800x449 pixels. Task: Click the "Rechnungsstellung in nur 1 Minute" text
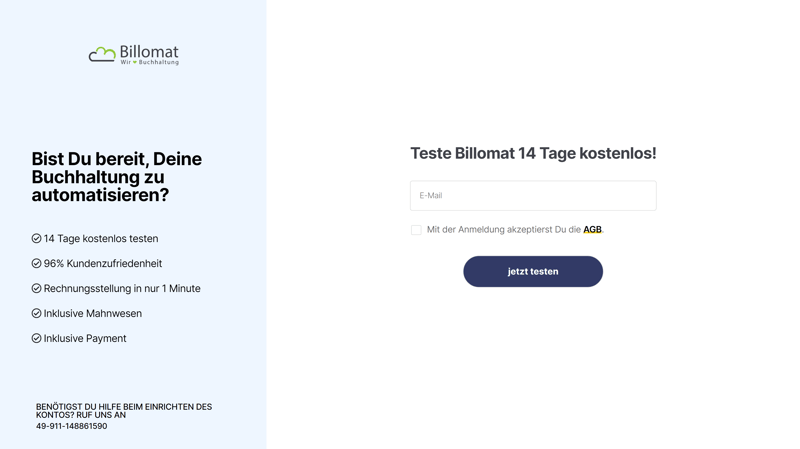click(122, 288)
